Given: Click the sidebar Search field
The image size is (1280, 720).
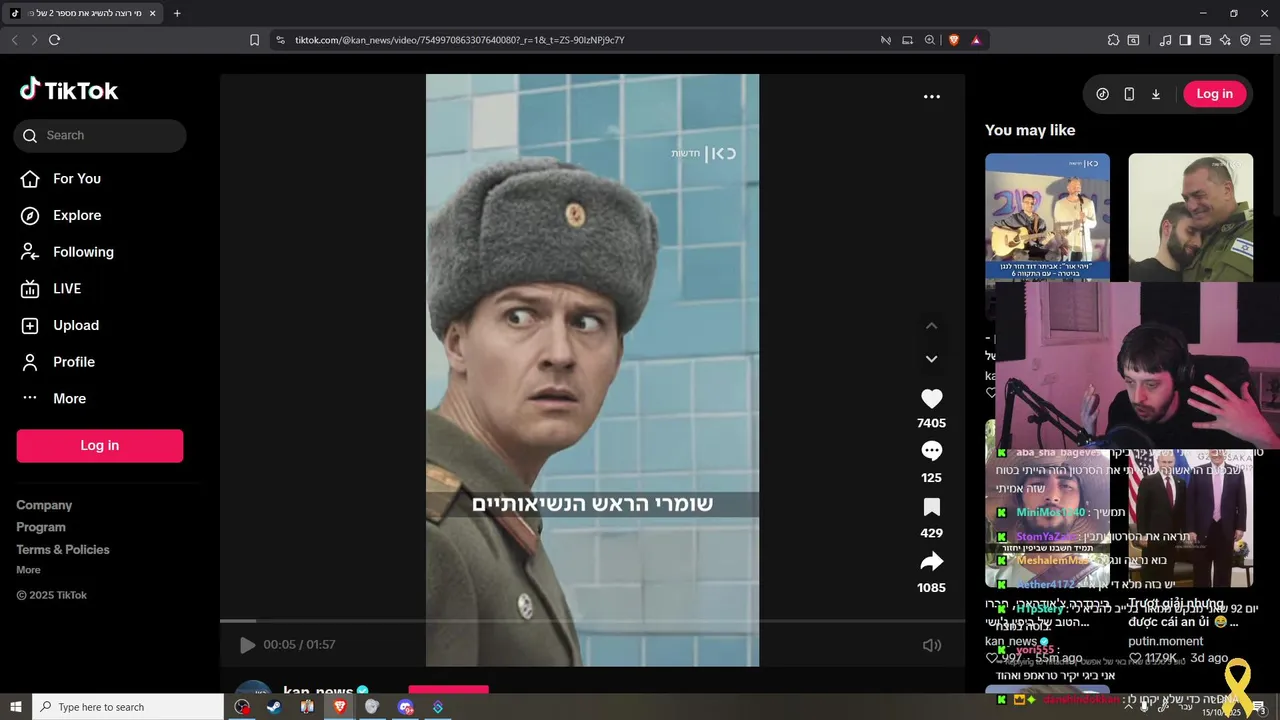Looking at the screenshot, I should pos(100,136).
